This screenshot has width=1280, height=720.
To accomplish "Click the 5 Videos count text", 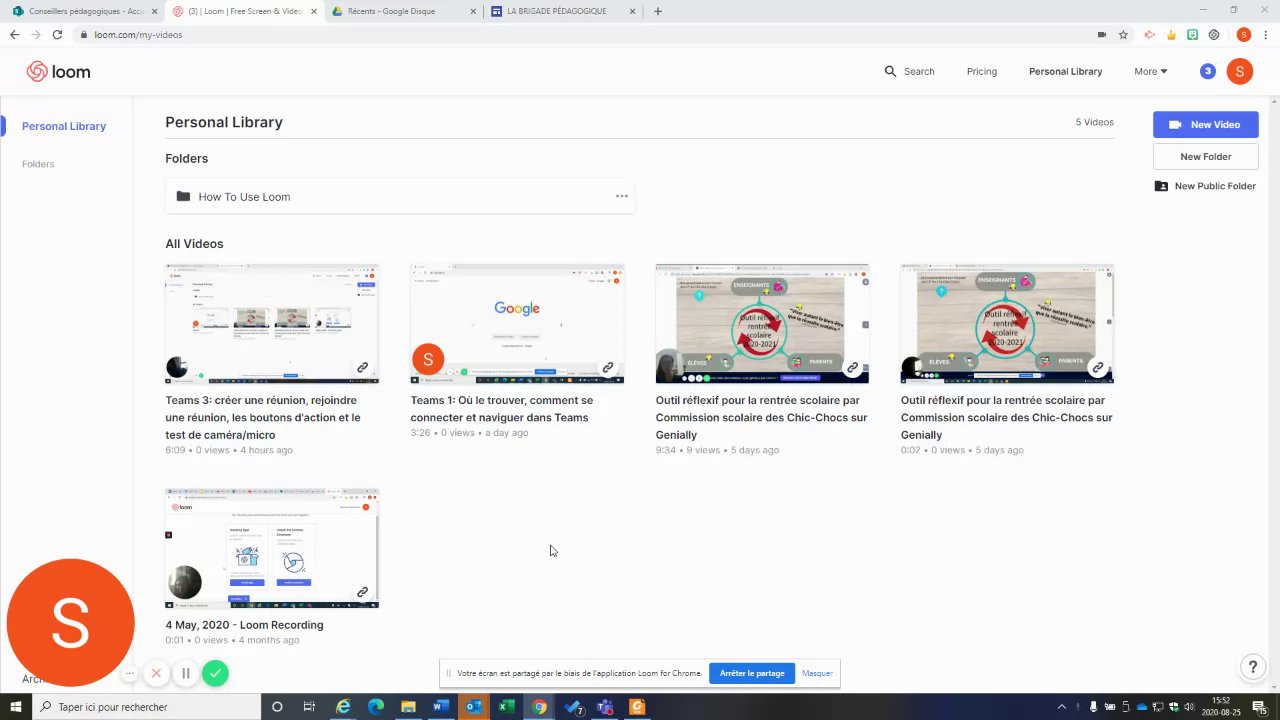I will click(1094, 122).
